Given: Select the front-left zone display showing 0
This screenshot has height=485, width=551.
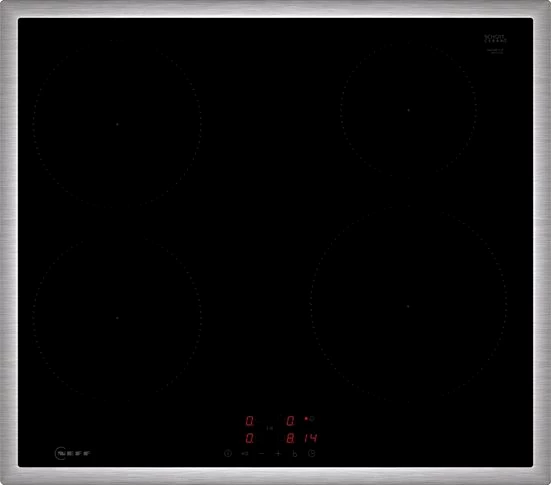Looking at the screenshot, I should click(x=249, y=438).
